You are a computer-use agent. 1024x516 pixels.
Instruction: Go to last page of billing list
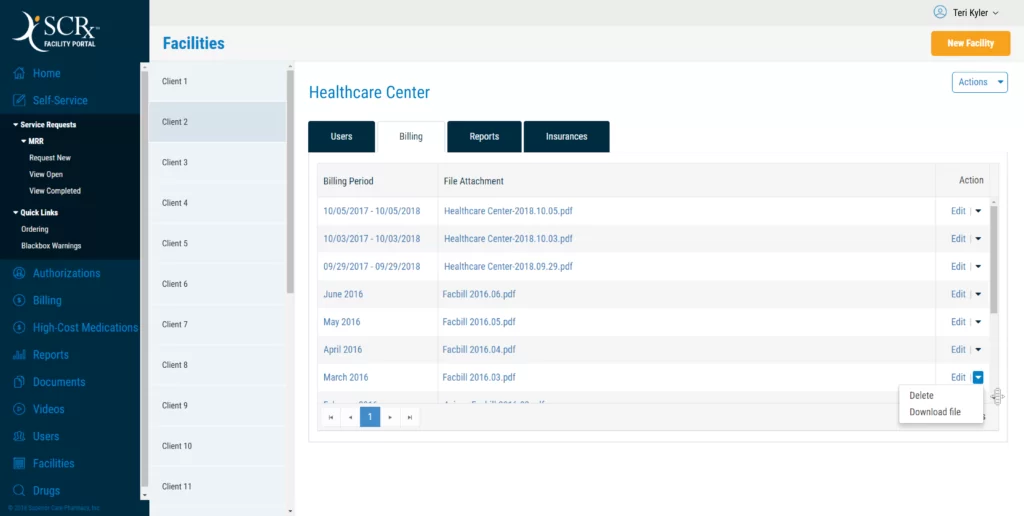409,417
